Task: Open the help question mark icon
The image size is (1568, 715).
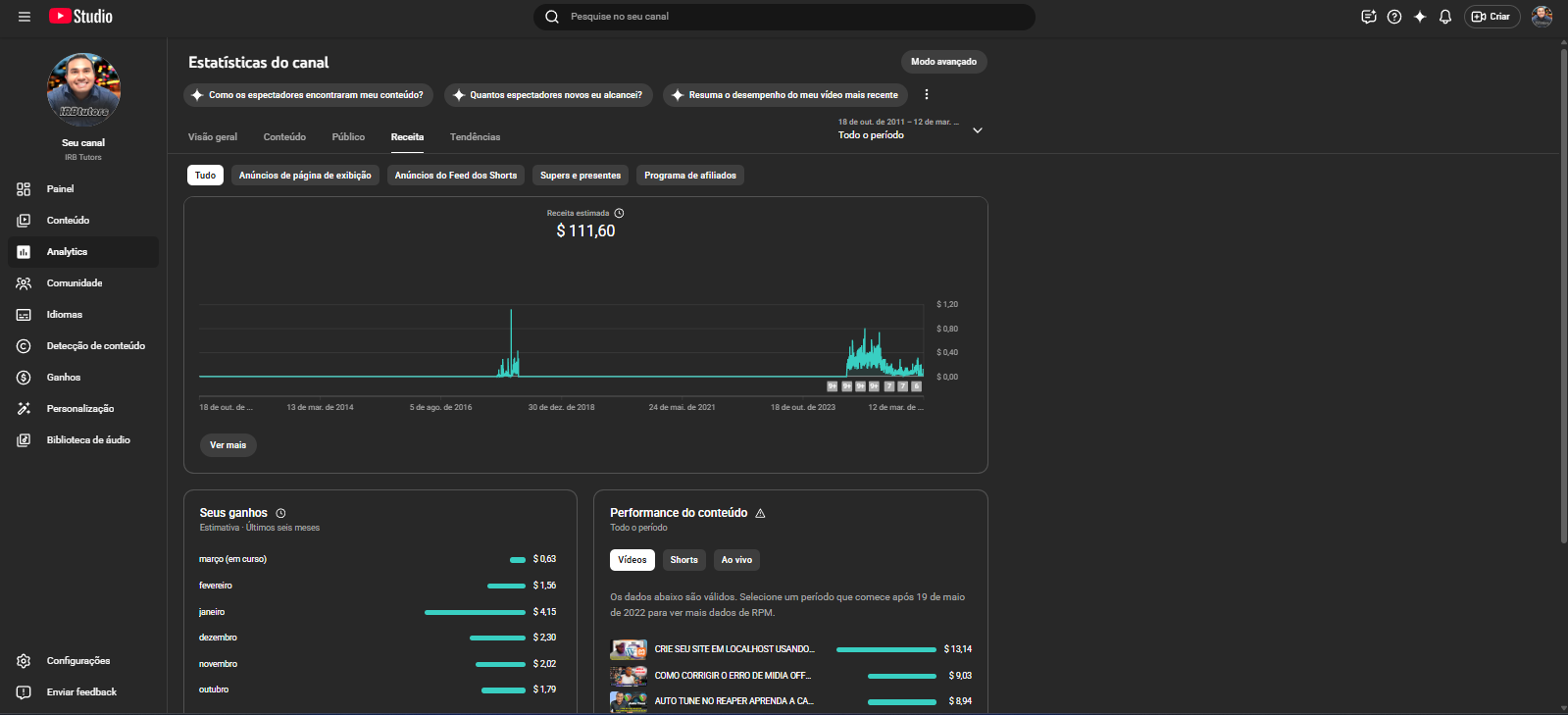Action: tap(1393, 17)
